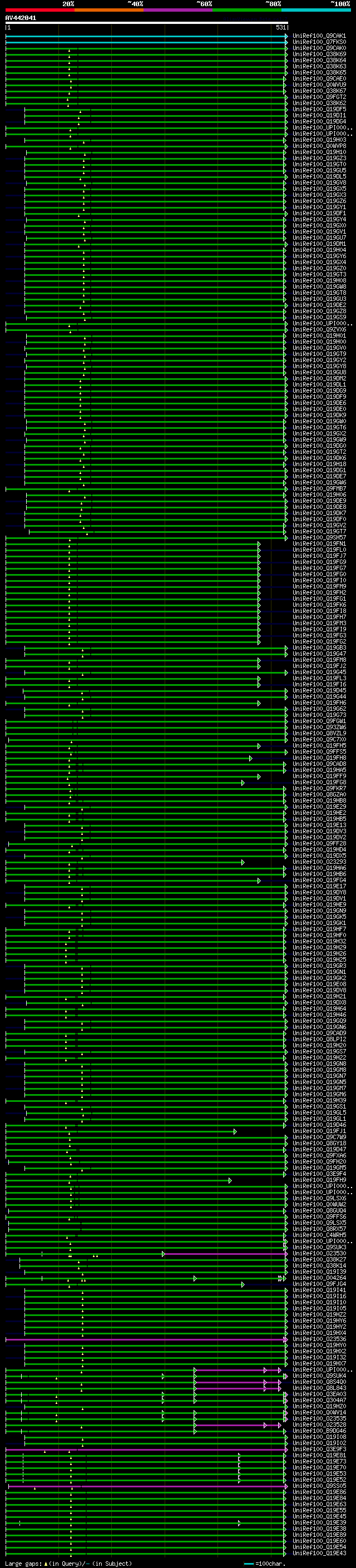Image resolution: width=356 pixels, height=1568 pixels.
Task: Open hit UniRef100_Q7FKS0
Action: [x=319, y=43]
